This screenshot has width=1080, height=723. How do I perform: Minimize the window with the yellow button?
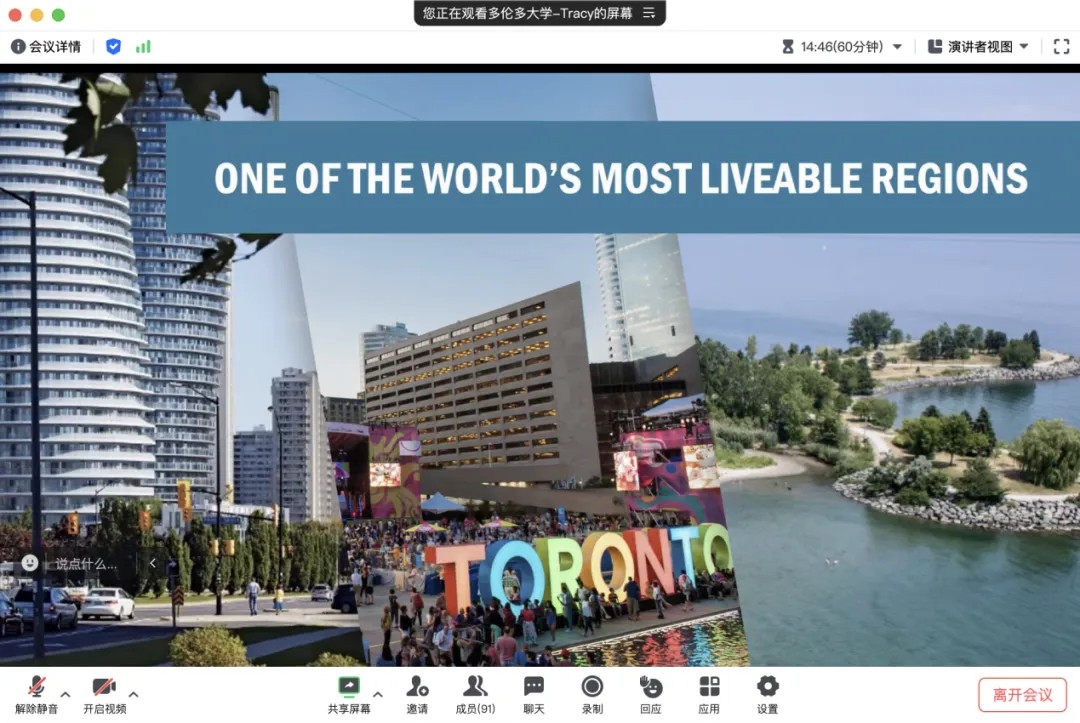pyautogui.click(x=37, y=14)
